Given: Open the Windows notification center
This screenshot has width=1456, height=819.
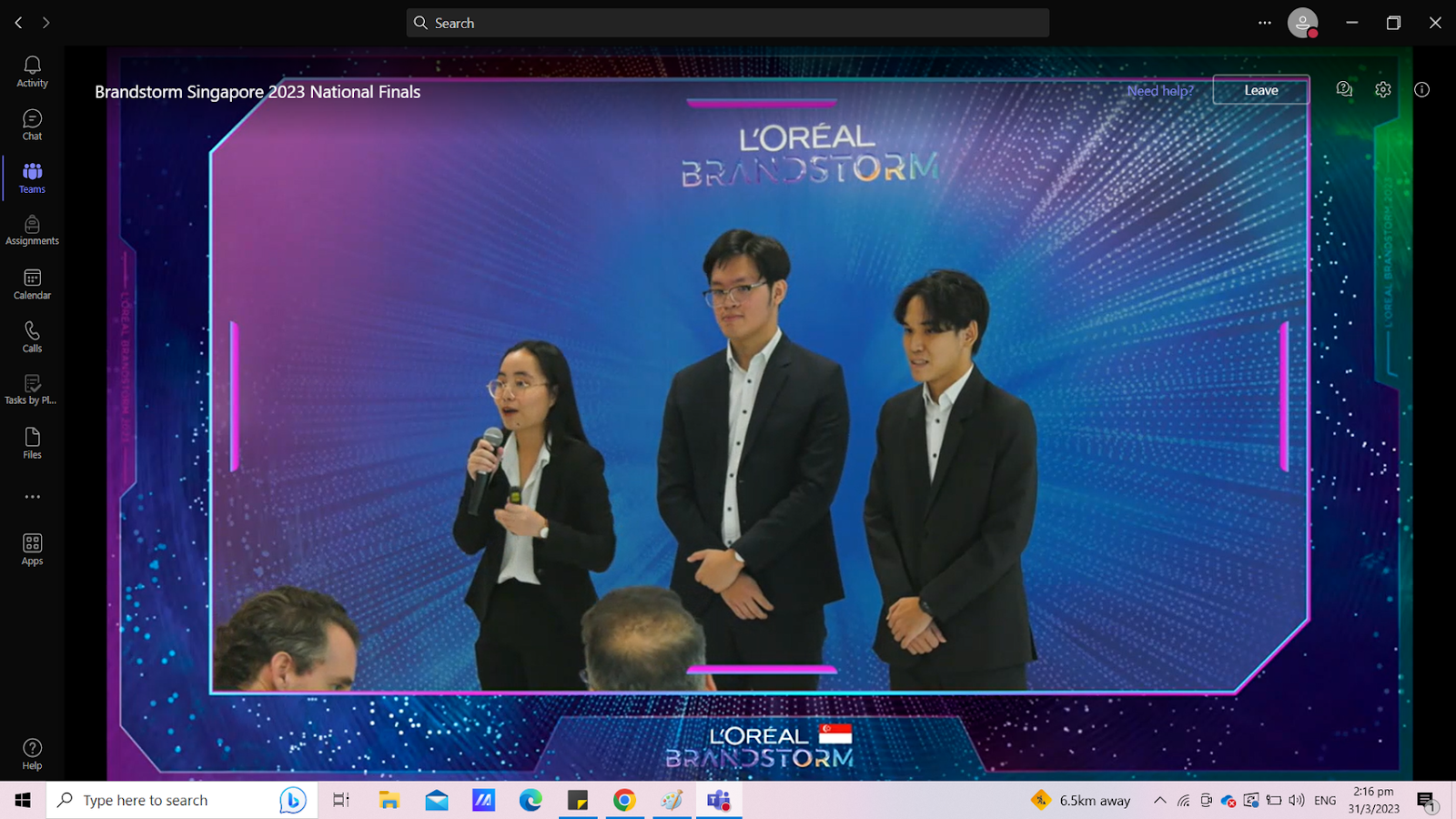Looking at the screenshot, I should pyautogui.click(x=1427, y=801).
